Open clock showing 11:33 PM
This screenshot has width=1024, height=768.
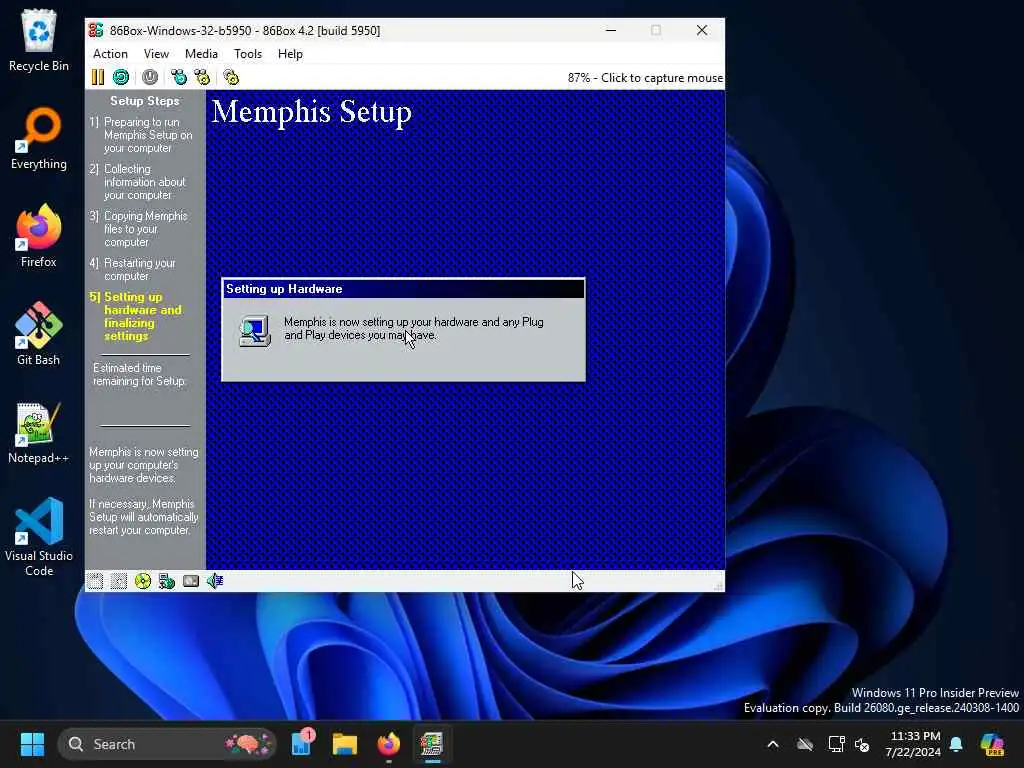(913, 744)
